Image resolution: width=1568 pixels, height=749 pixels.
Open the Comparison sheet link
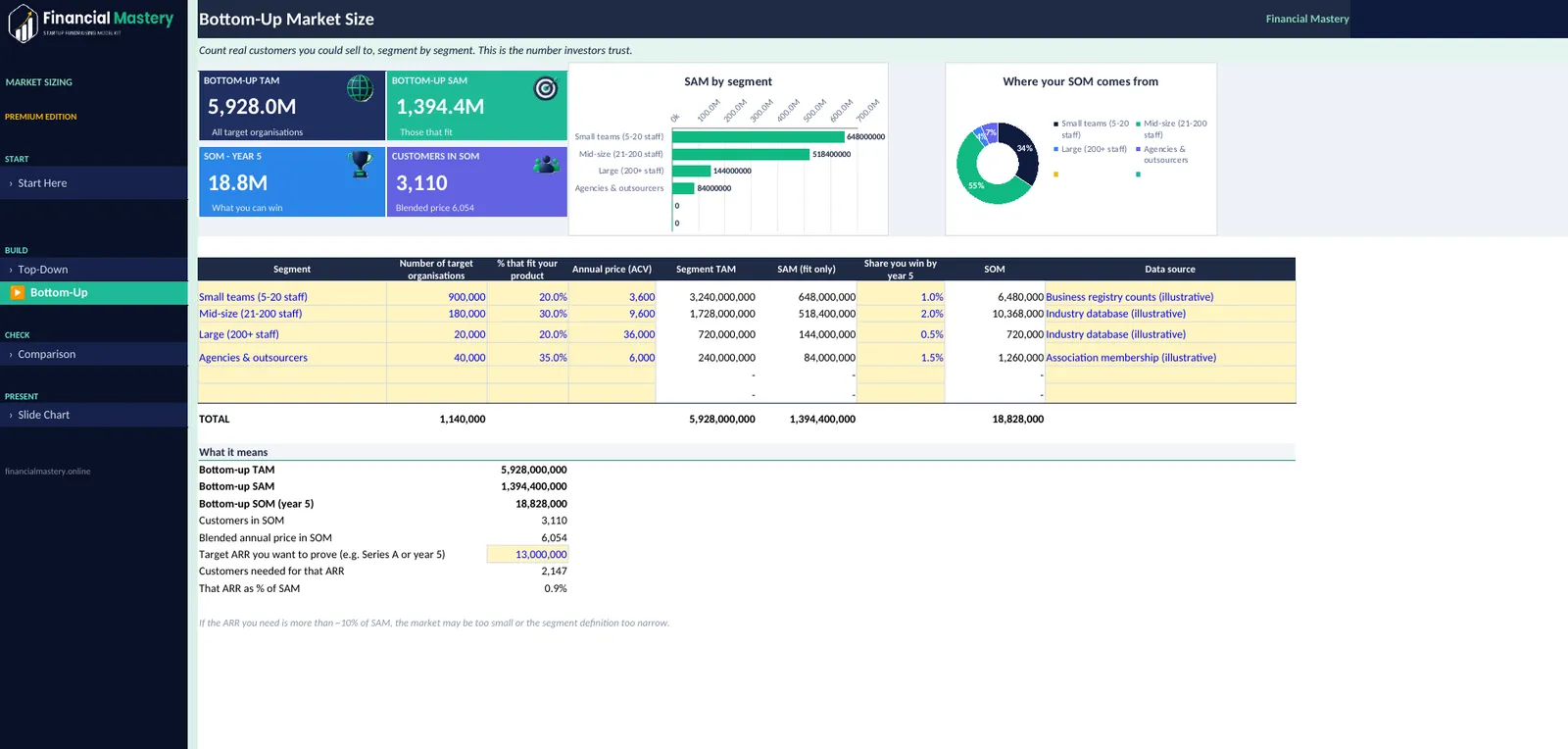pos(94,354)
